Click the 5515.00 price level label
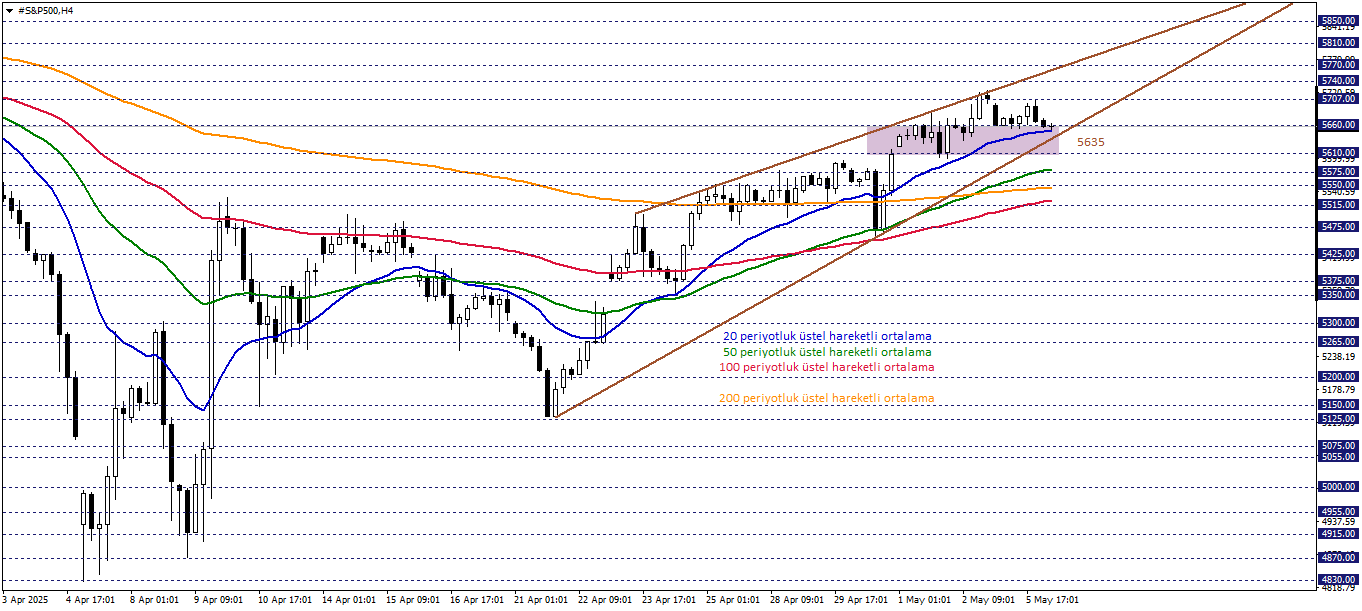Screen dimensions: 1362x611 click(x=1338, y=205)
